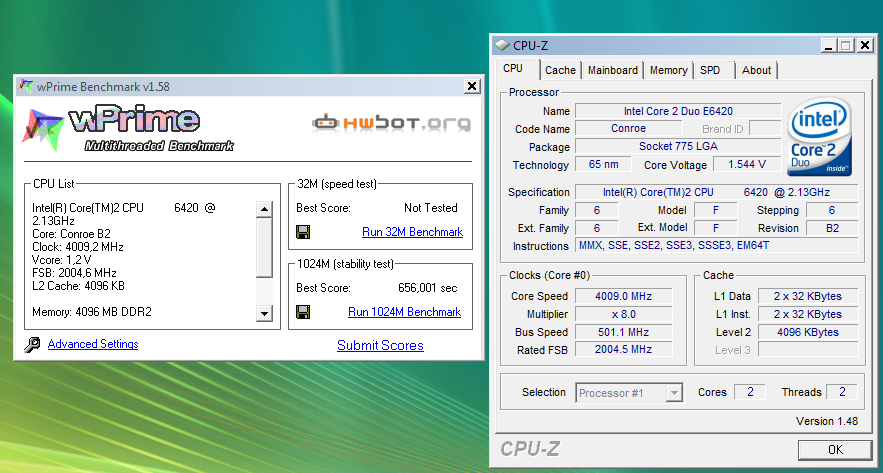Screen dimensions: 883x473
Task: Close the CPU-Z window
Action: (x=865, y=46)
